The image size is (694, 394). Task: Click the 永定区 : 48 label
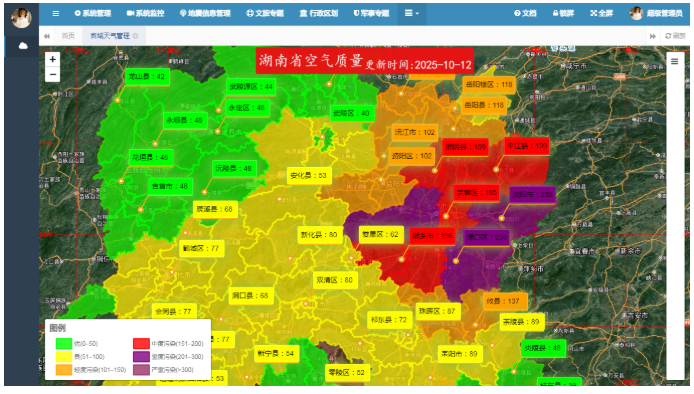[x=247, y=108]
